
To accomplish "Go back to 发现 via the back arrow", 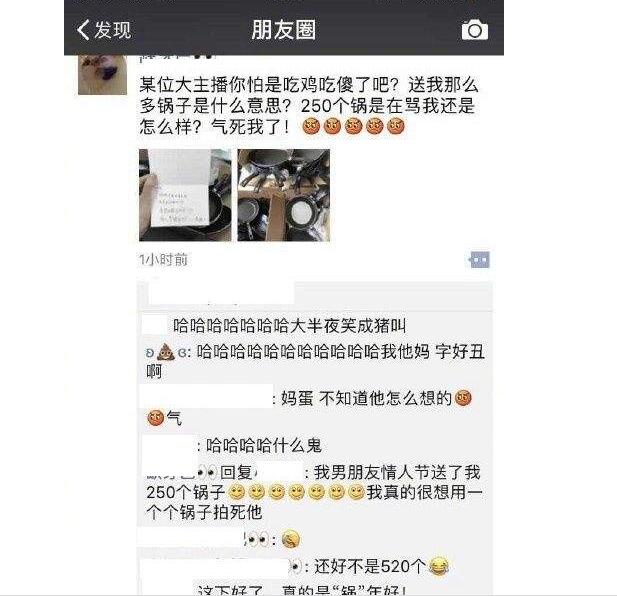I will [x=83, y=30].
